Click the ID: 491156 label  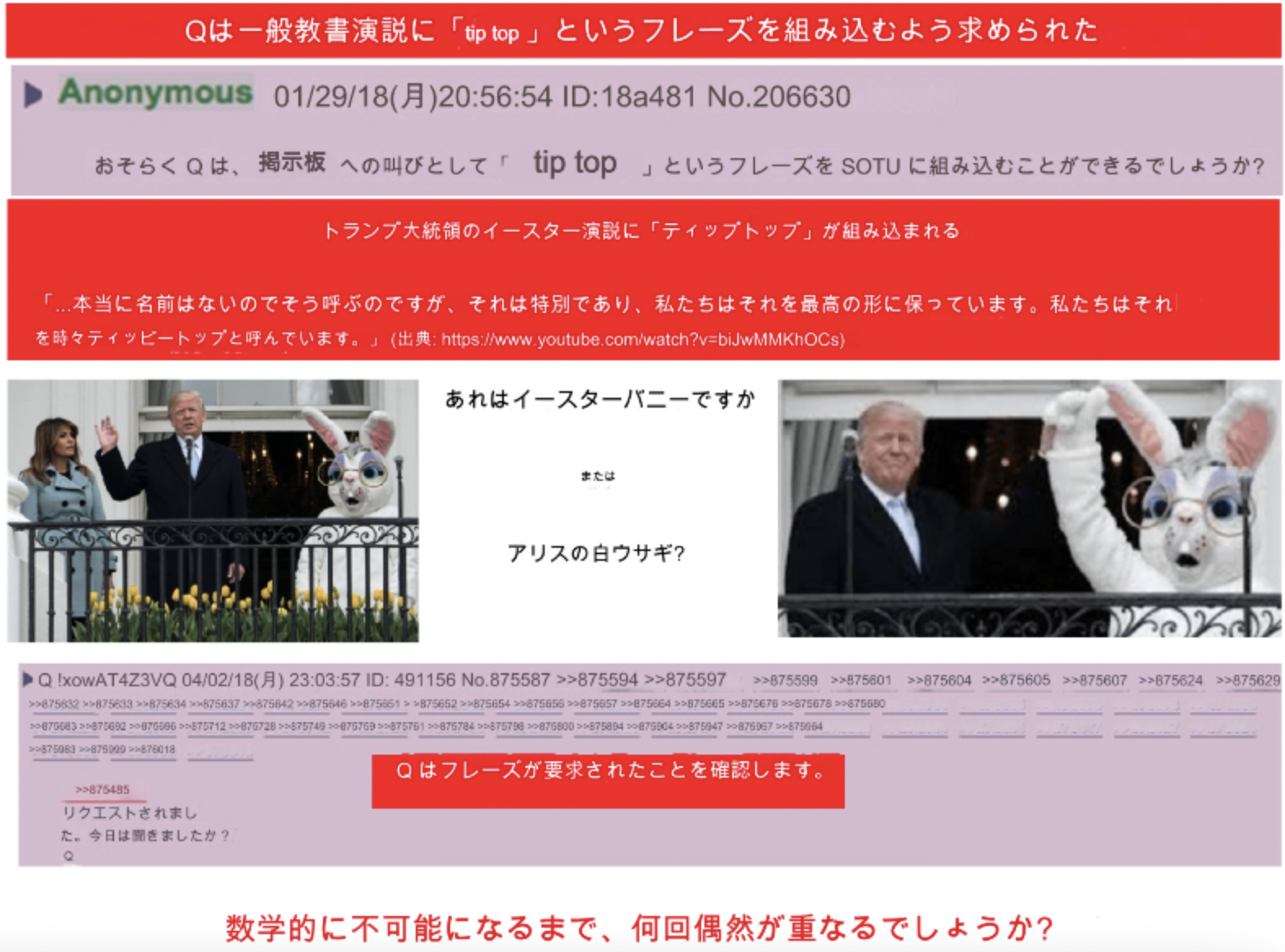[411, 680]
